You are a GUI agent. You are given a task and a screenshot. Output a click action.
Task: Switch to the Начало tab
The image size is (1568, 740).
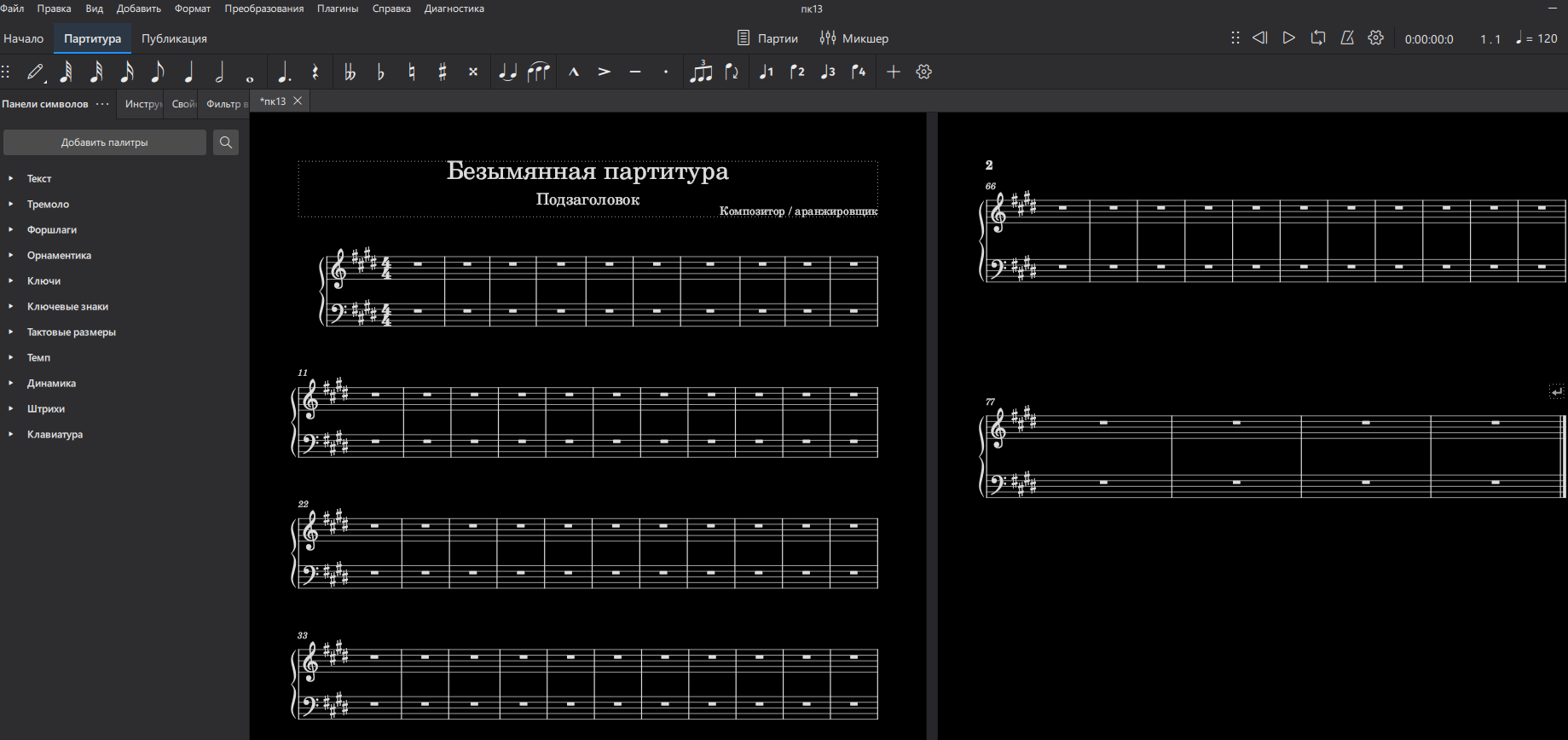[x=24, y=38]
